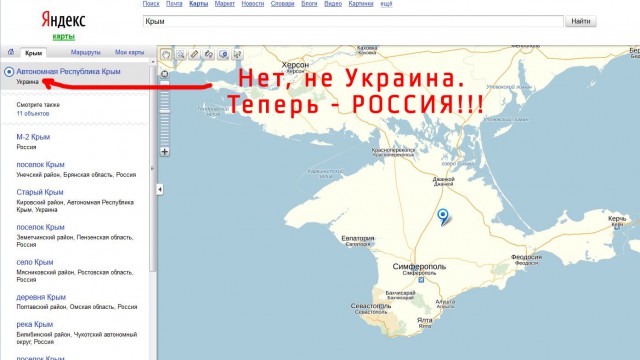Open the route building tool icon
The height and width of the screenshot is (360, 640).
[209, 54]
